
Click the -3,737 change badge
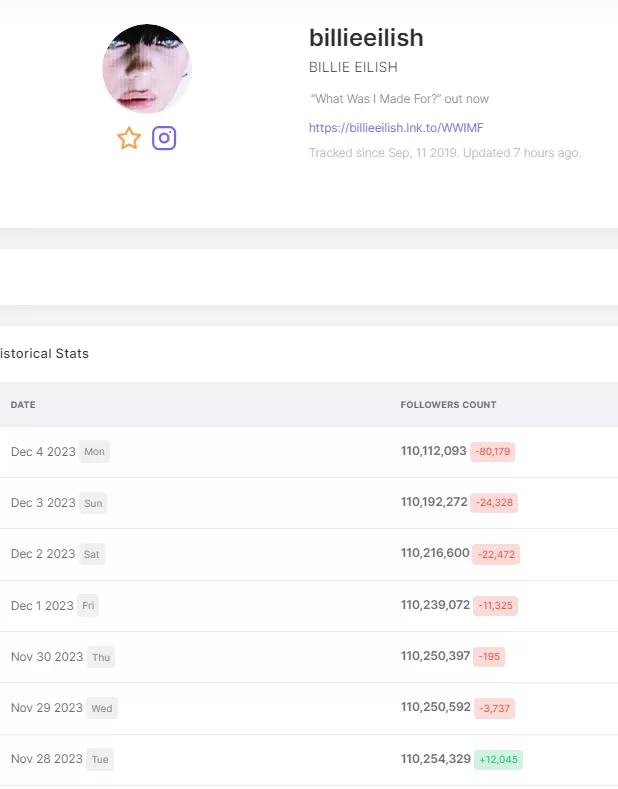pyautogui.click(x=494, y=708)
